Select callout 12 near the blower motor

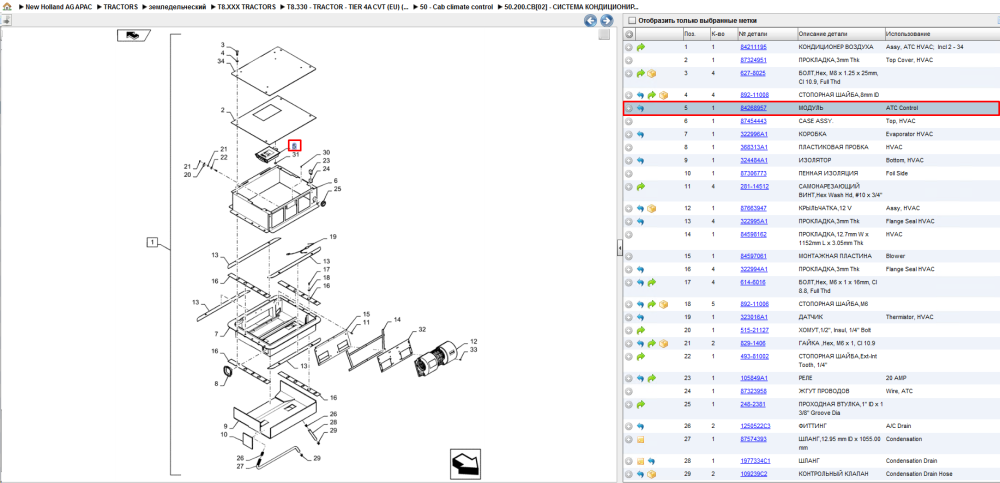(474, 341)
